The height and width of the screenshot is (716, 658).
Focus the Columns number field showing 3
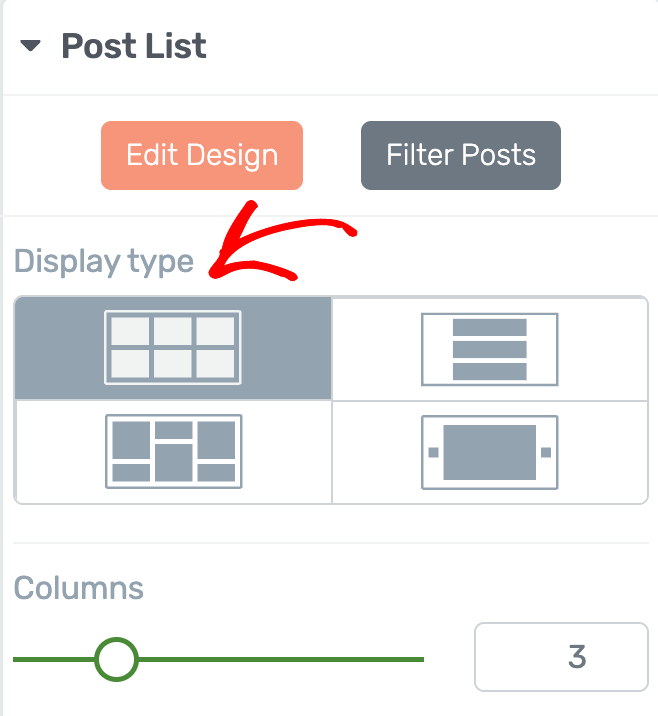[x=561, y=657]
